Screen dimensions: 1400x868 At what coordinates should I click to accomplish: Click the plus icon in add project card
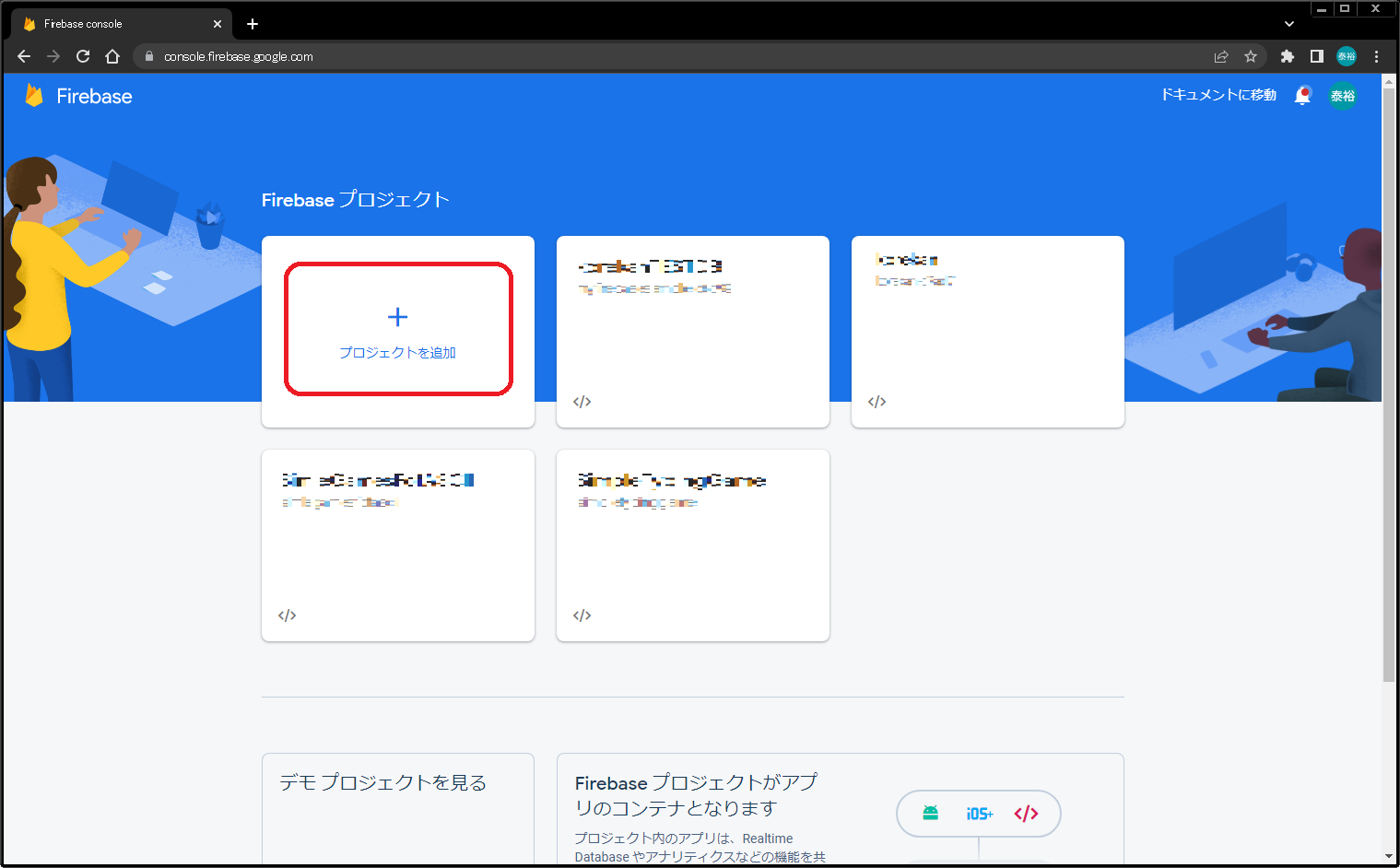point(398,317)
